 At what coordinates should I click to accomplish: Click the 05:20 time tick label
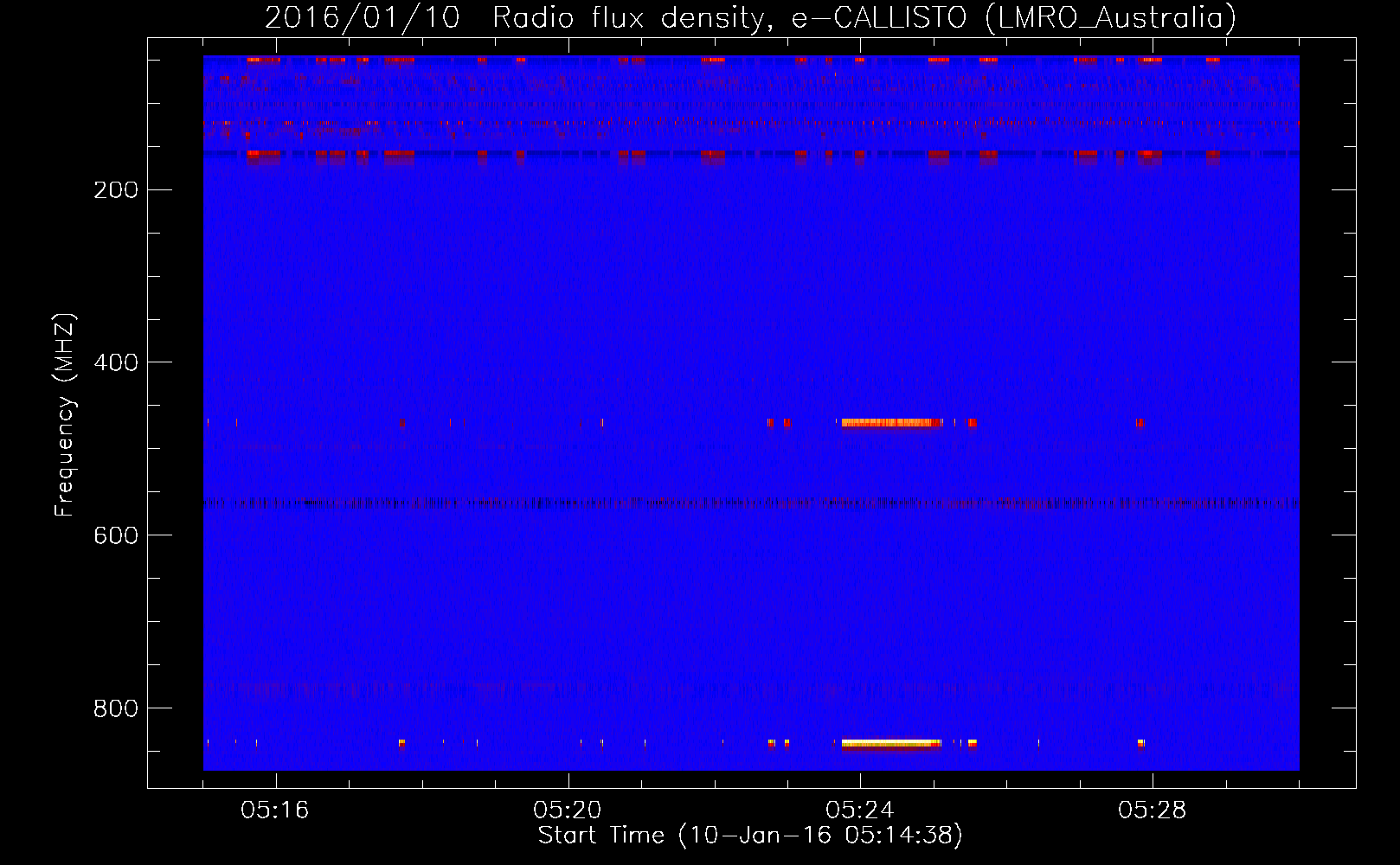tap(568, 810)
